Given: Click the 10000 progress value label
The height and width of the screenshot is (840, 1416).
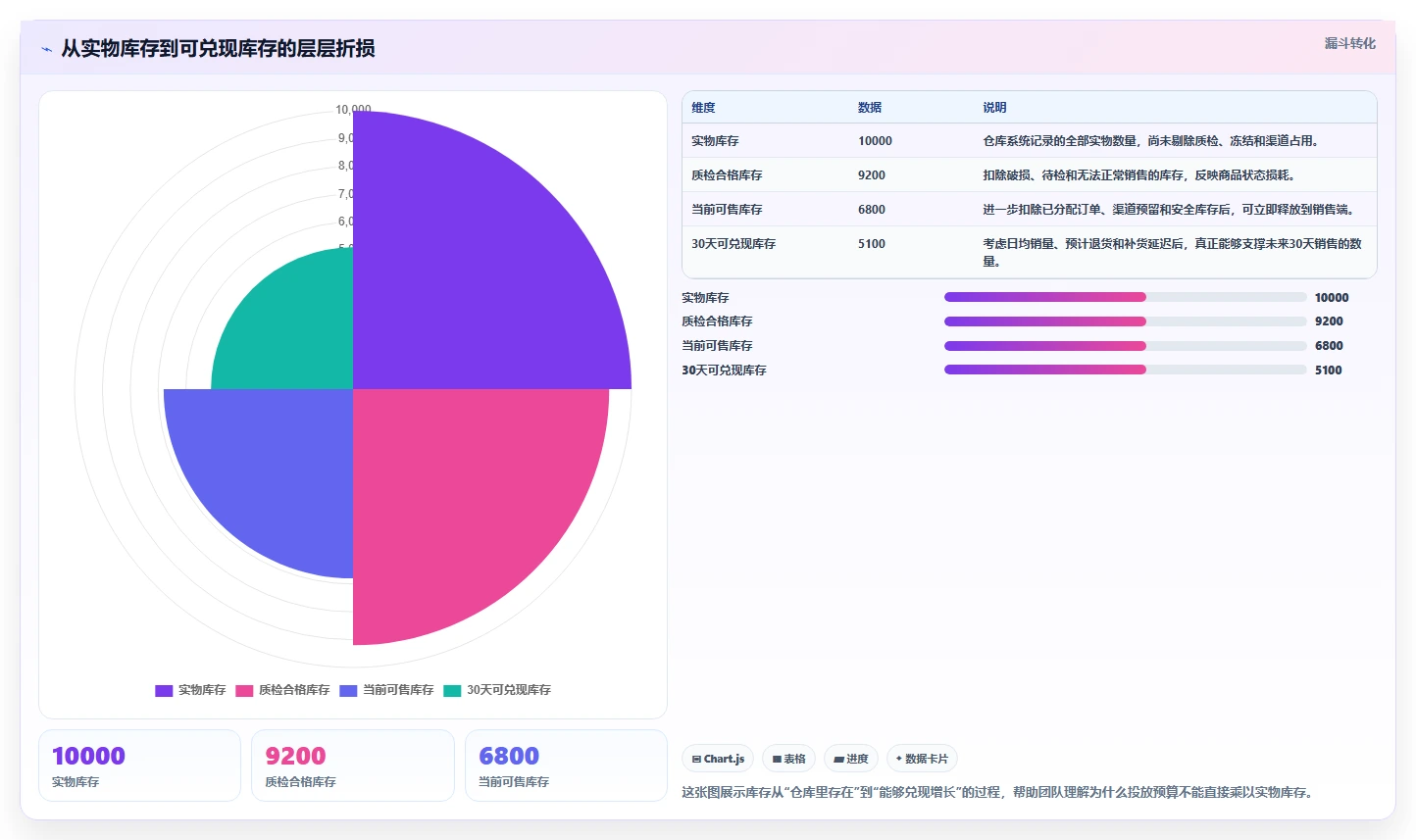Looking at the screenshot, I should coord(1332,298).
